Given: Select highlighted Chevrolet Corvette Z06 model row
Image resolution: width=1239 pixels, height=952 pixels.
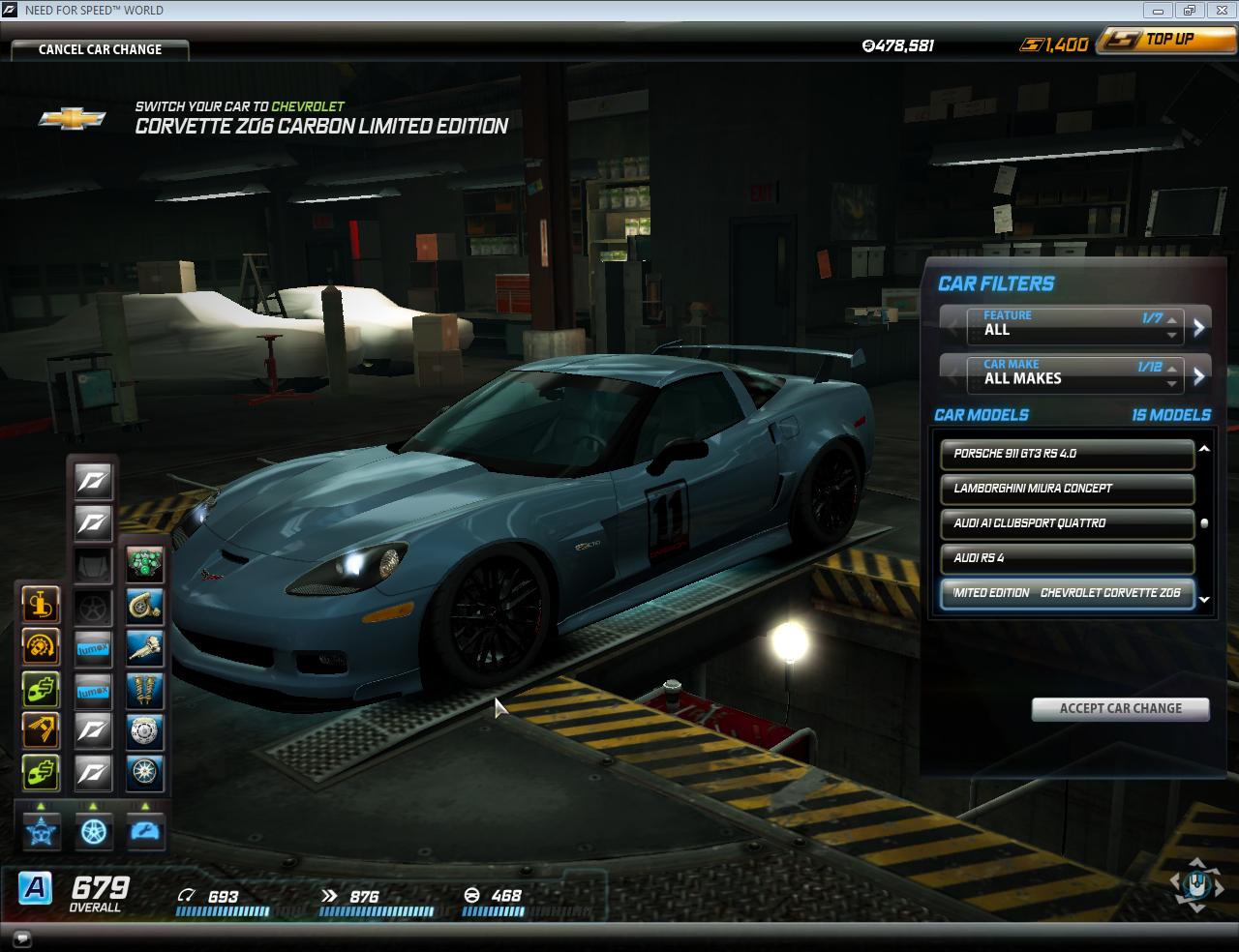Looking at the screenshot, I should (1068, 593).
